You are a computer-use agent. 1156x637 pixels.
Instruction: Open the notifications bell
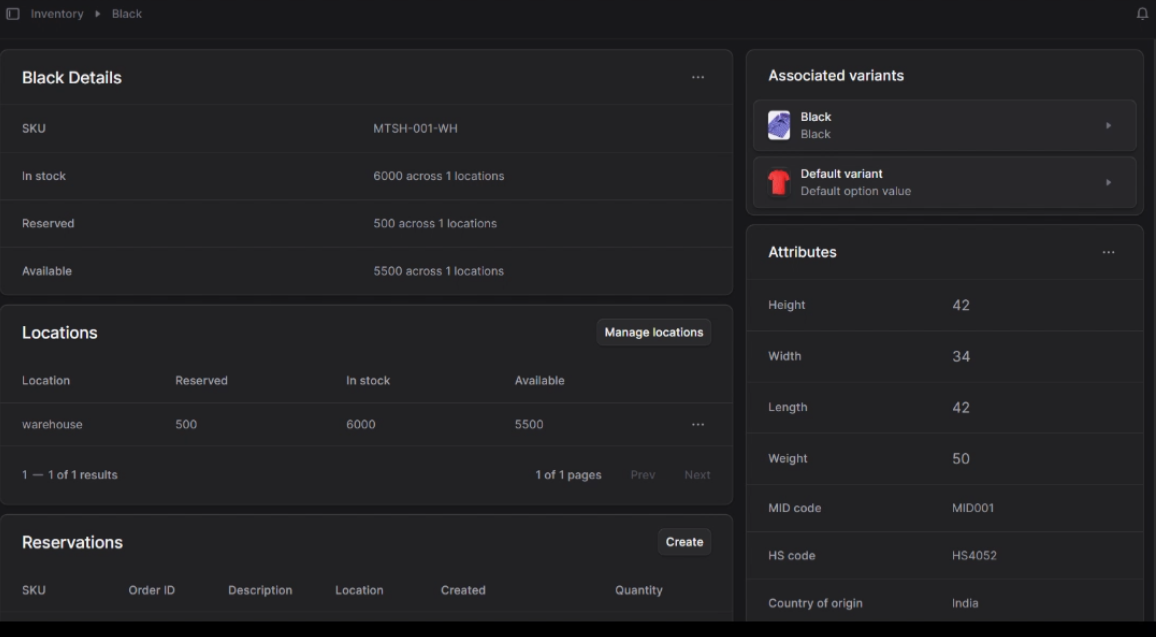click(1140, 13)
